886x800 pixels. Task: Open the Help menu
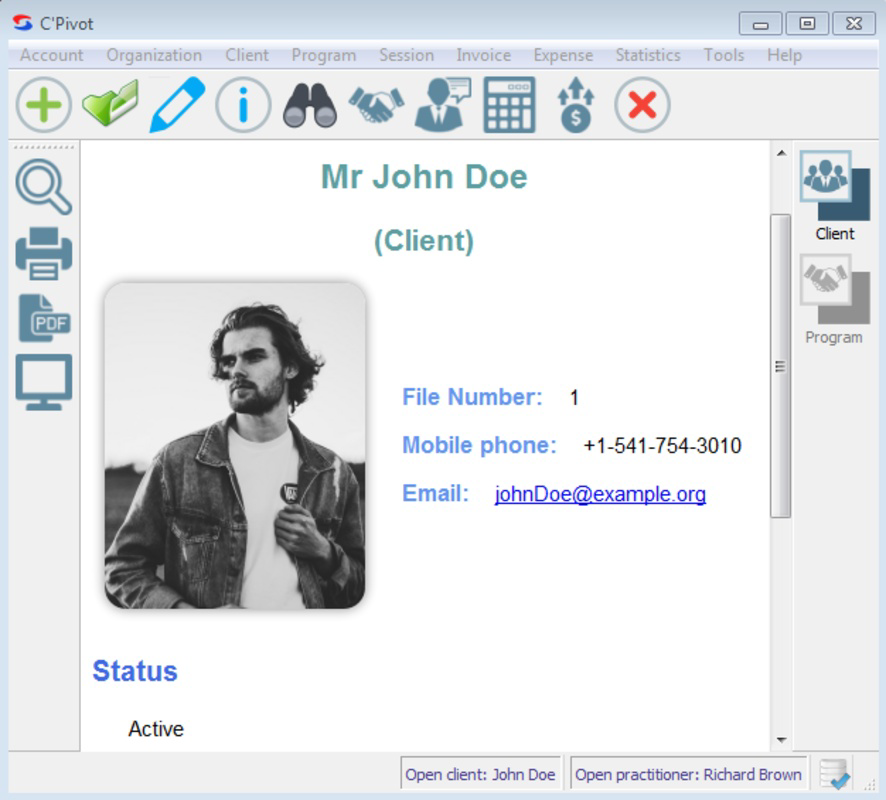pyautogui.click(x=784, y=55)
